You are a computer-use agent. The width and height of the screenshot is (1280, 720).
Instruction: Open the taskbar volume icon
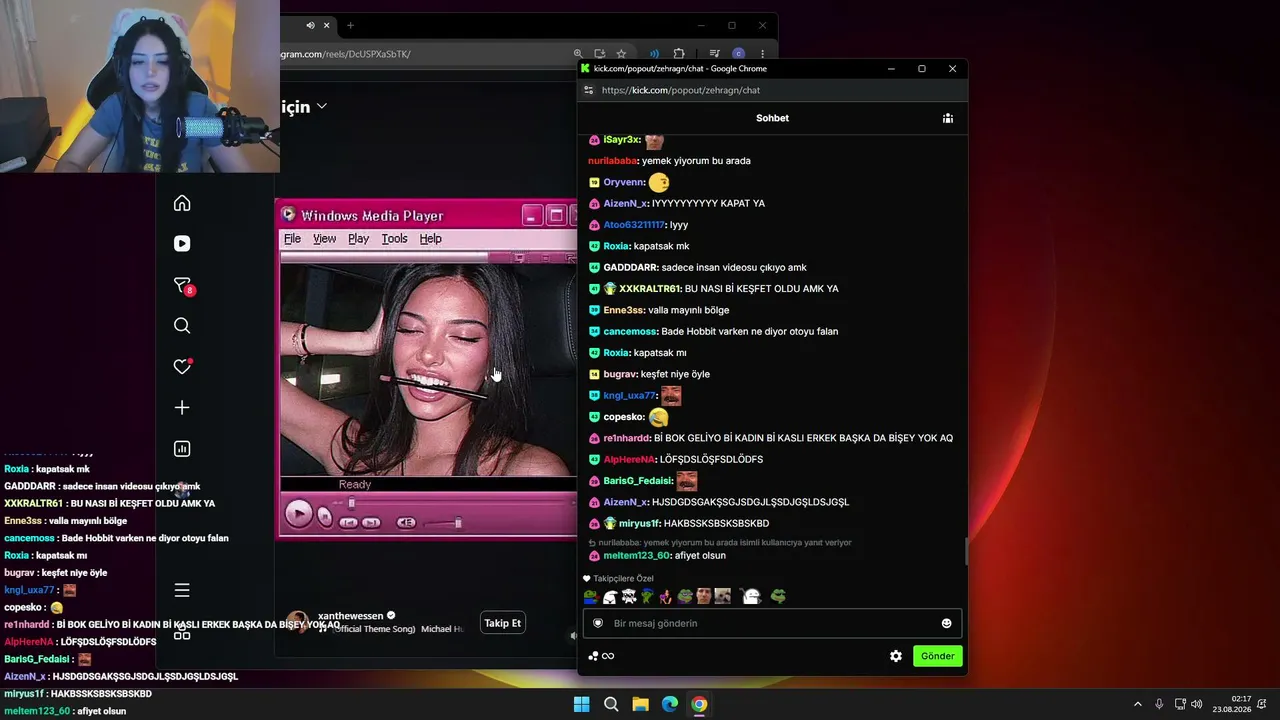pyautogui.click(x=1197, y=704)
